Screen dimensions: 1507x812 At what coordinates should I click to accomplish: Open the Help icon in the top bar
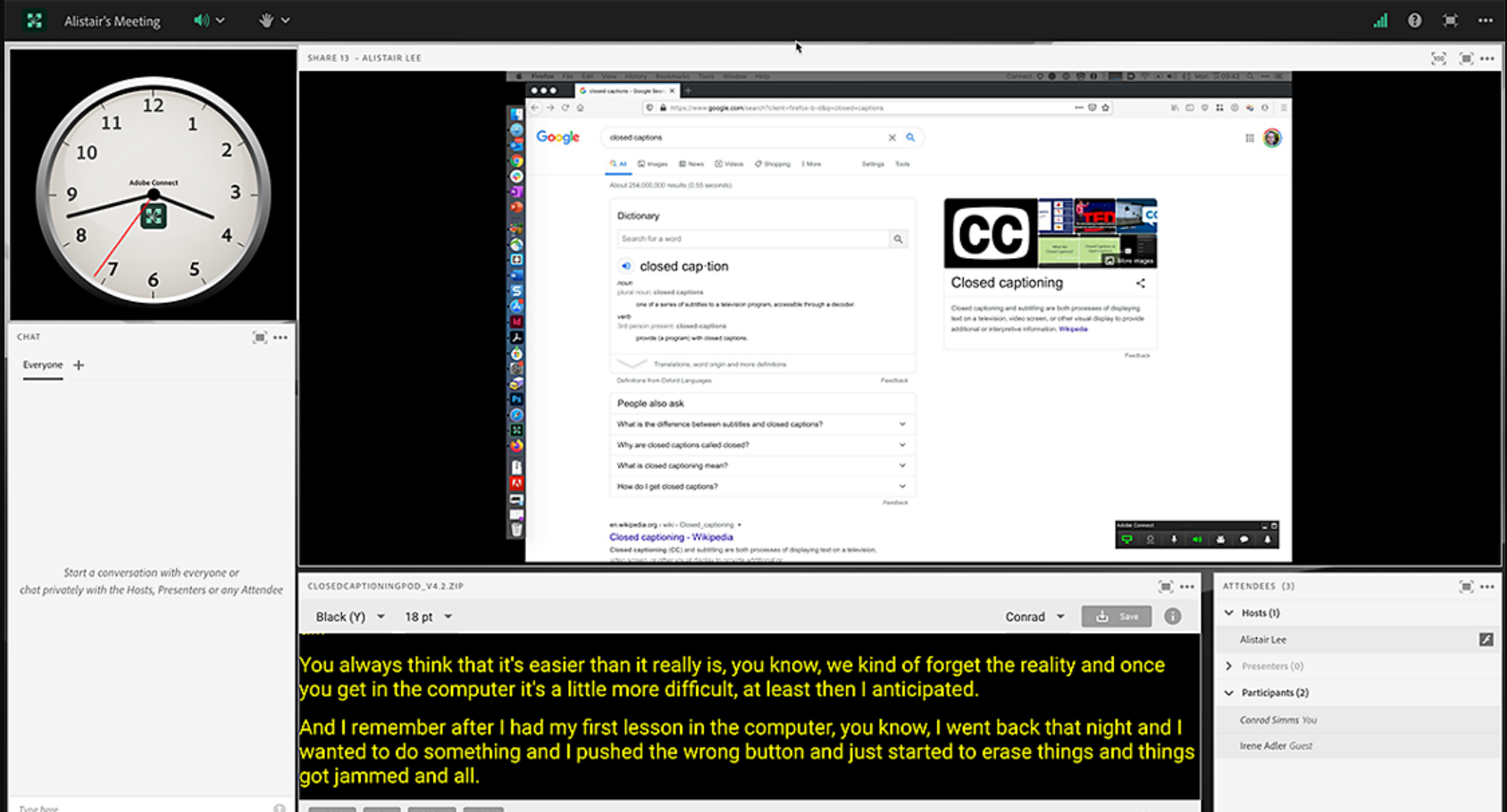pos(1414,20)
